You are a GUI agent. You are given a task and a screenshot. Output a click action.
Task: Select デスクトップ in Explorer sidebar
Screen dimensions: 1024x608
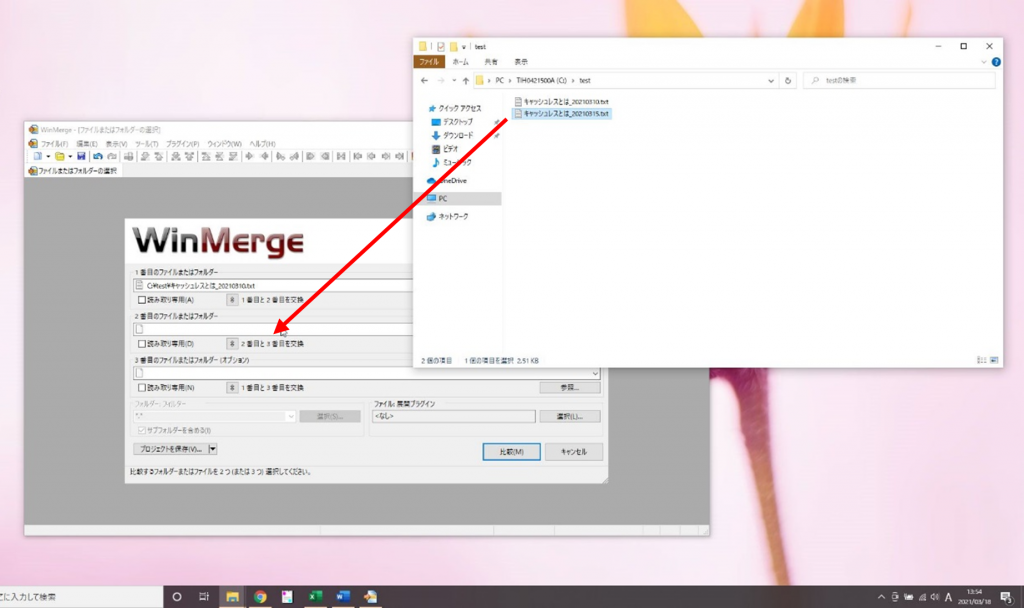[x=453, y=122]
